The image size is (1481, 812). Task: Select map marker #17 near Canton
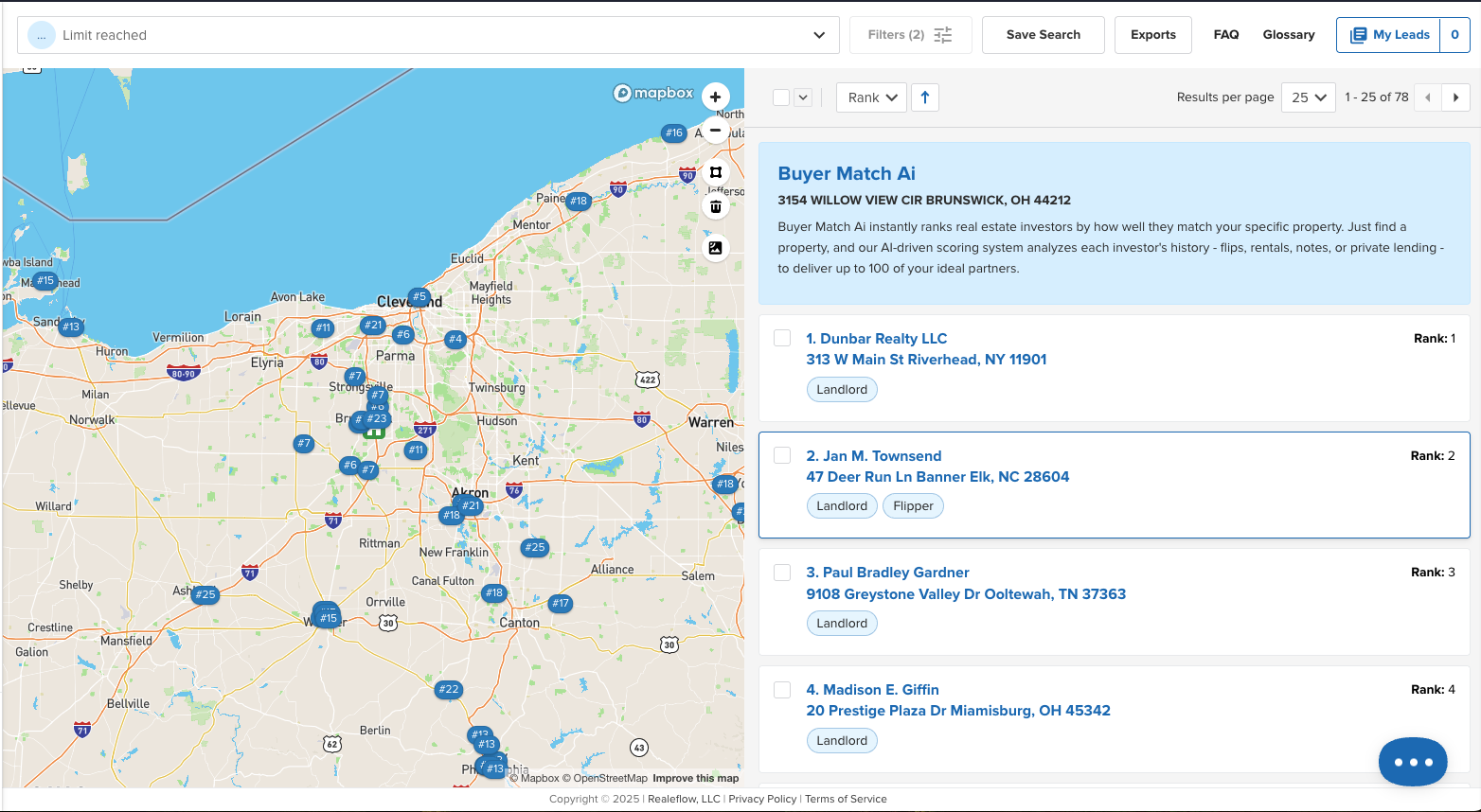(561, 603)
